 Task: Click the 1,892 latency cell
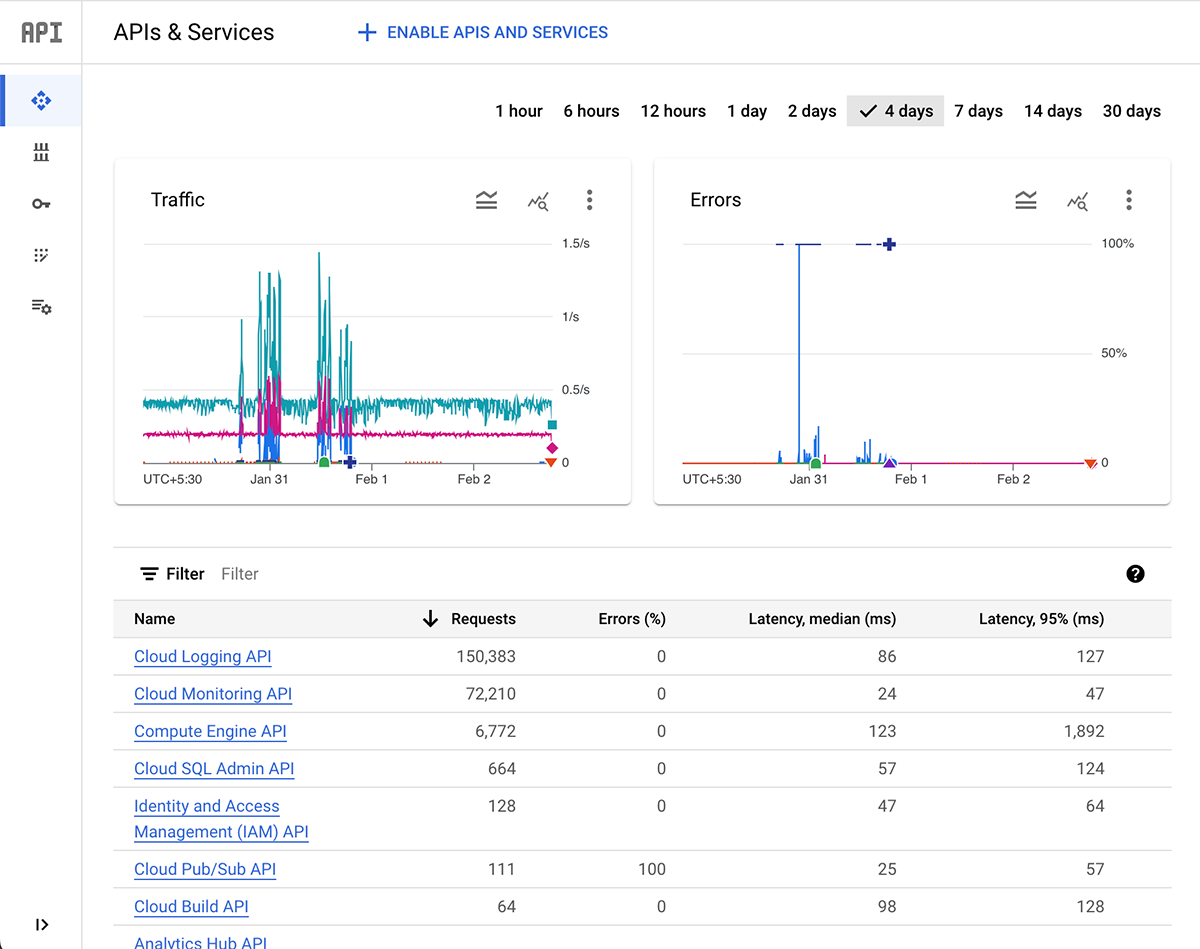(x=1084, y=731)
